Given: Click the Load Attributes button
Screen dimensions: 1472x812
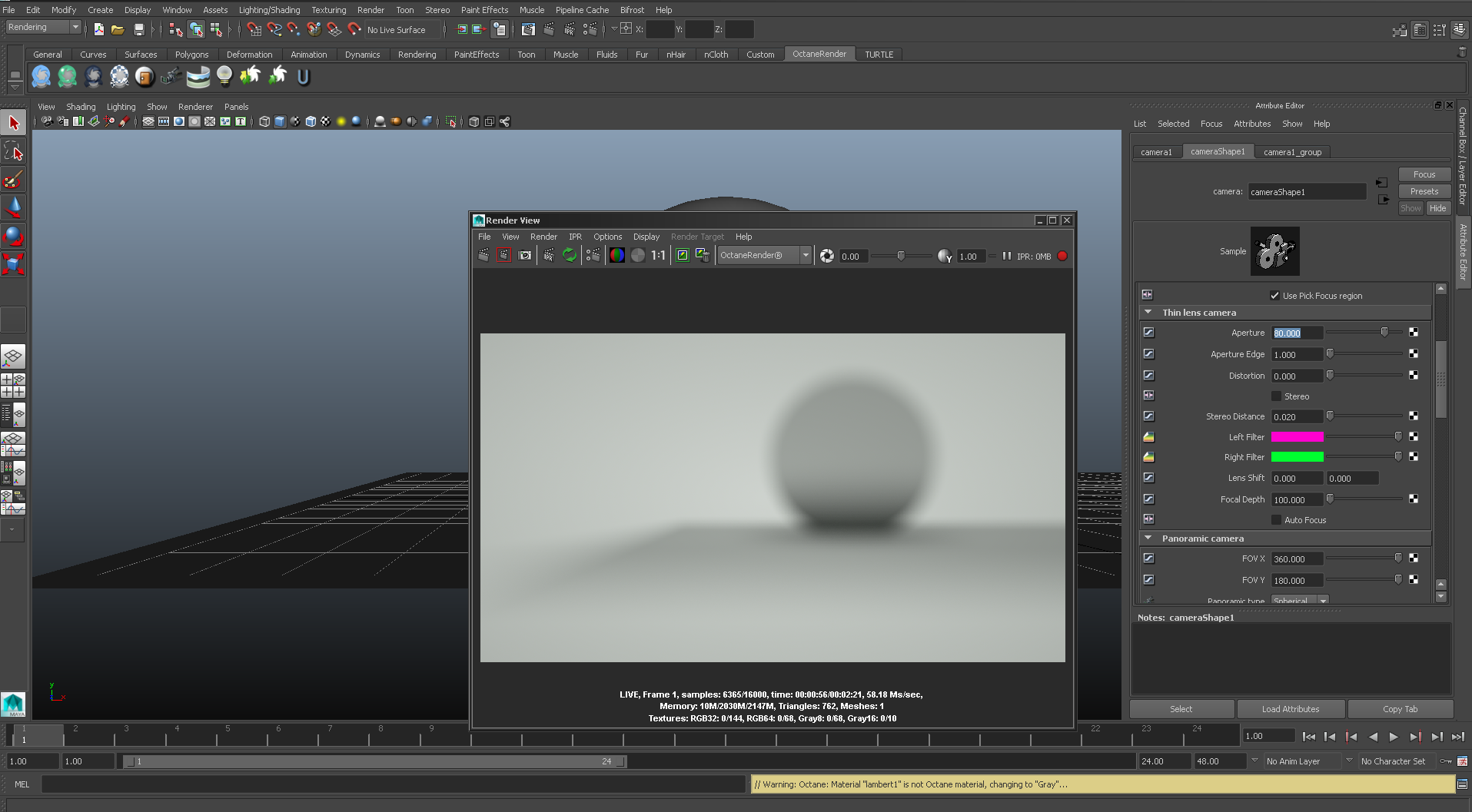Looking at the screenshot, I should coord(1290,709).
